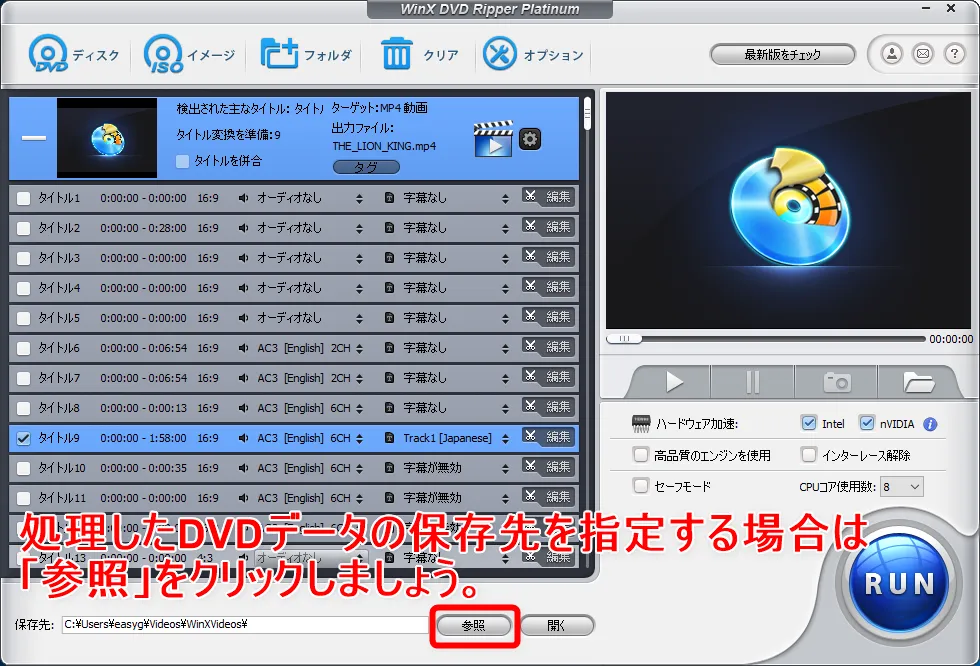This screenshot has width=980, height=666.
Task: Click hardware acceleration info icon
Action: pyautogui.click(x=930, y=424)
